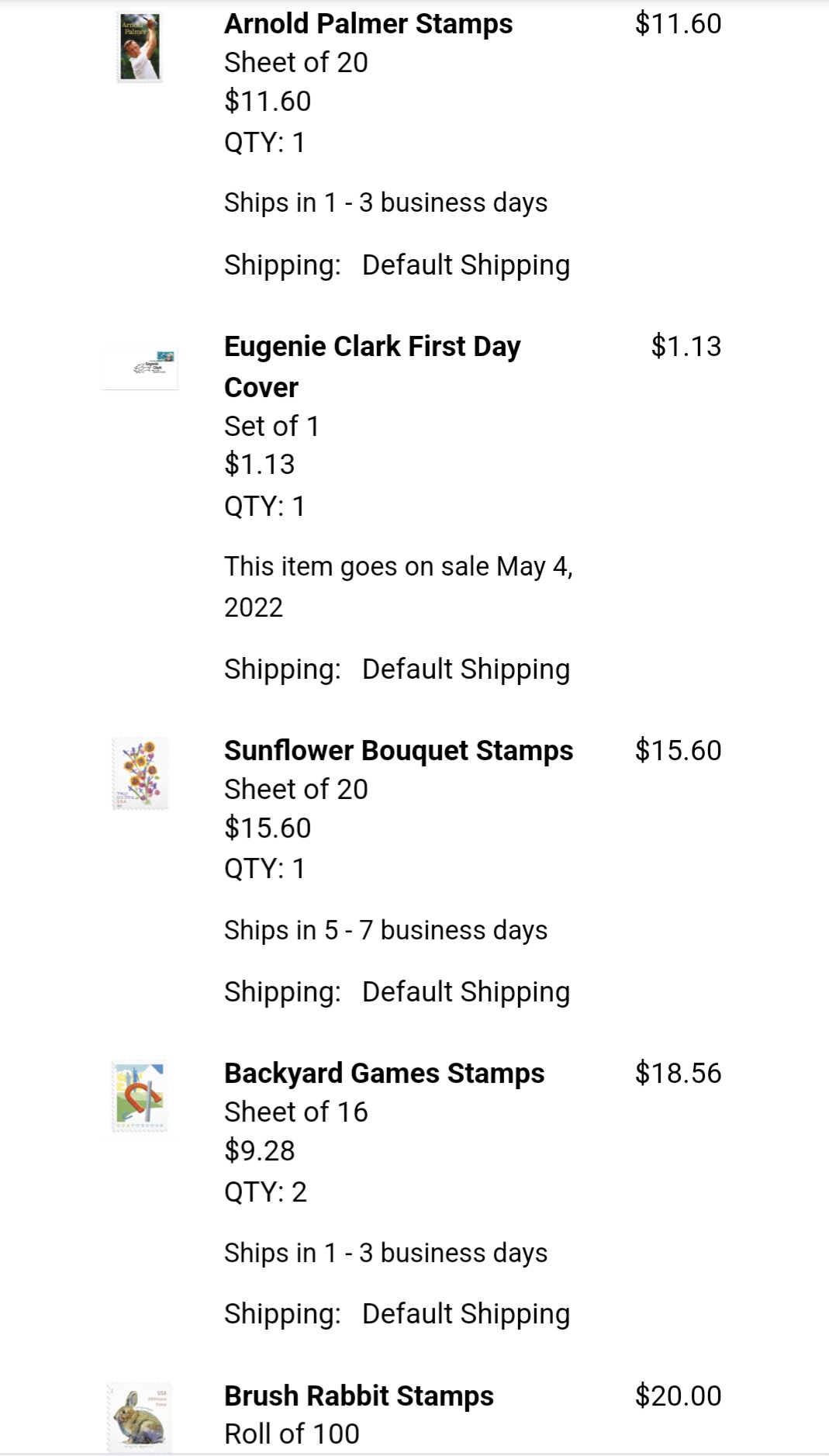829x1456 pixels.
Task: Select the Sunflower Bouquet stamp thumbnail
Action: [140, 773]
